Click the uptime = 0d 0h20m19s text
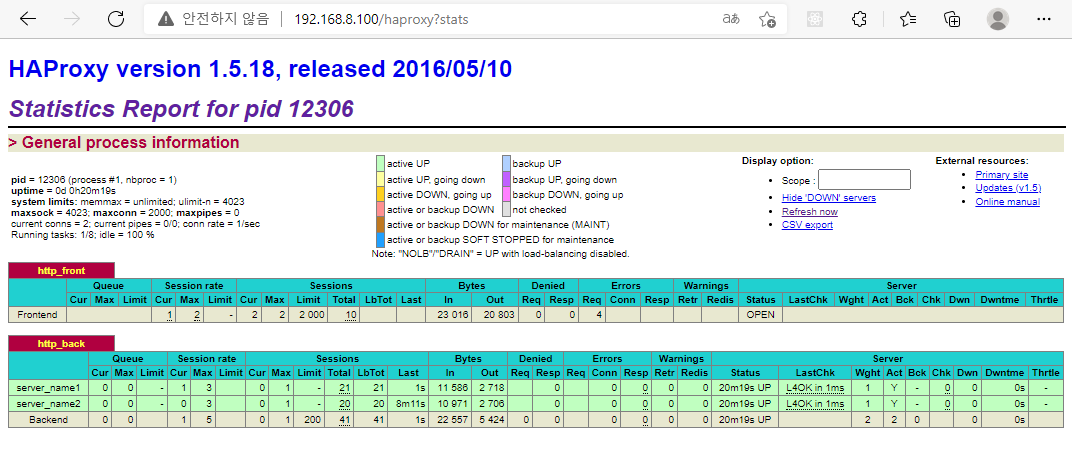The image size is (1072, 454). (x=64, y=191)
